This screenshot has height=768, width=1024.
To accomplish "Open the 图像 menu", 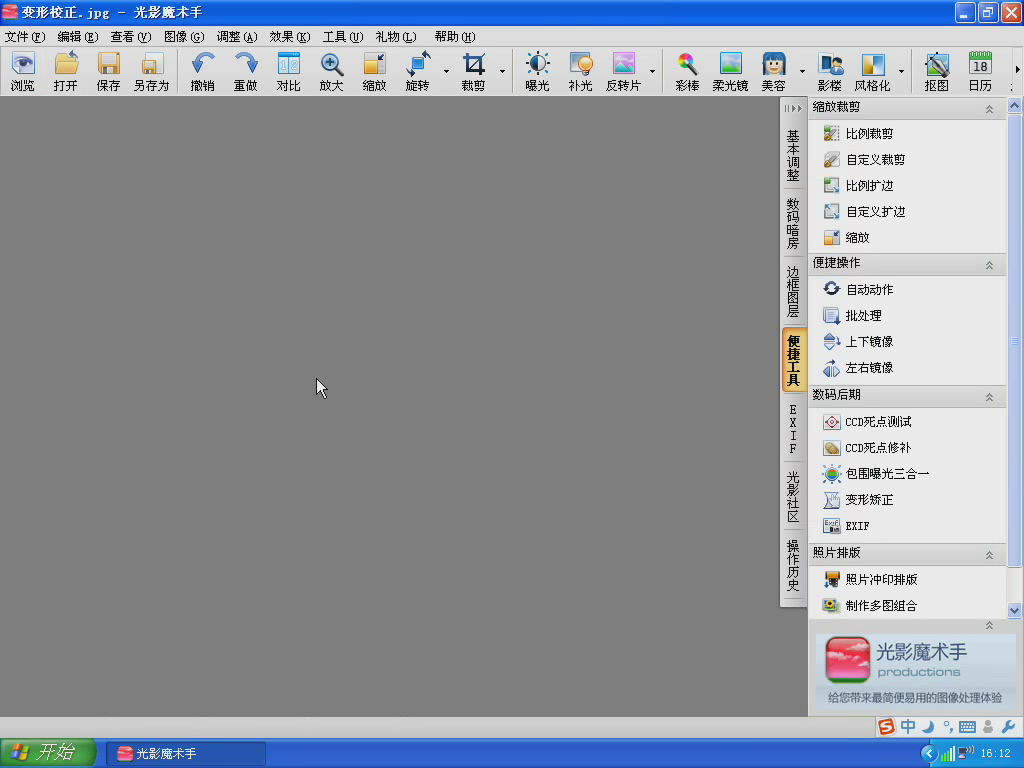I will [184, 37].
